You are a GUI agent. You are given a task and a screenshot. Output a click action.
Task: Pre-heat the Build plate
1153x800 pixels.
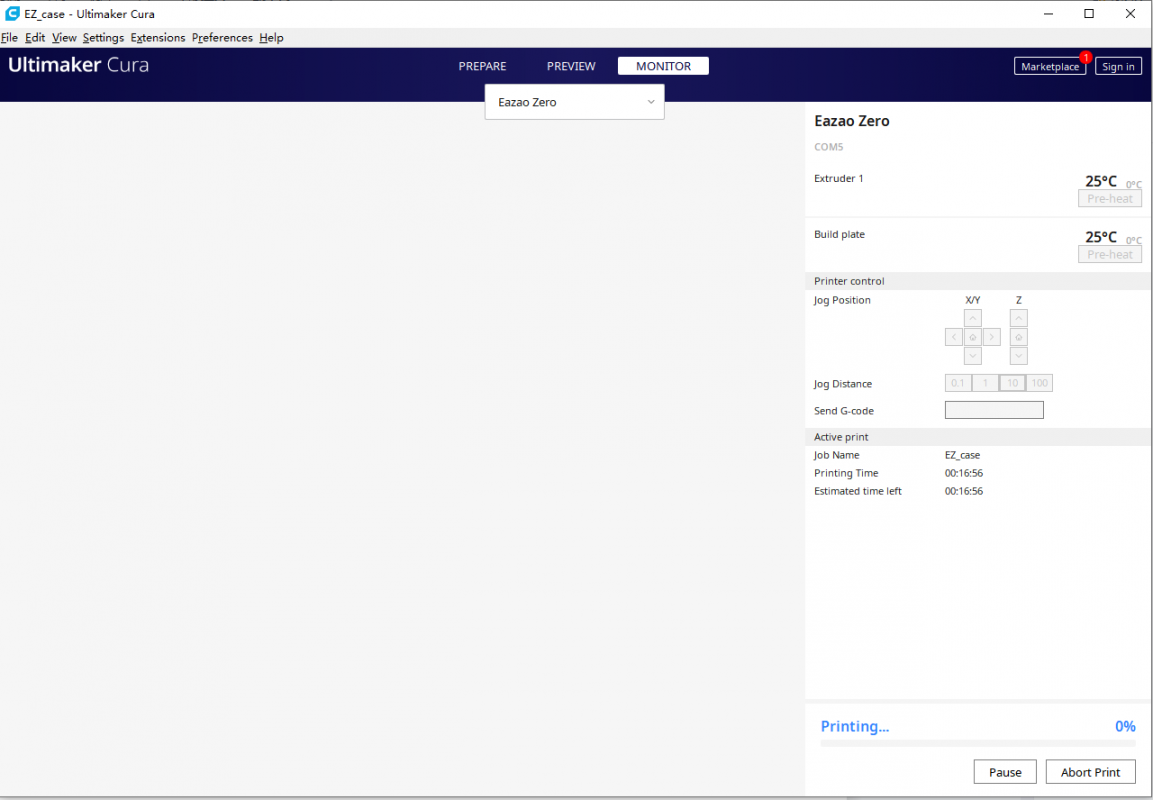pyautogui.click(x=1110, y=254)
